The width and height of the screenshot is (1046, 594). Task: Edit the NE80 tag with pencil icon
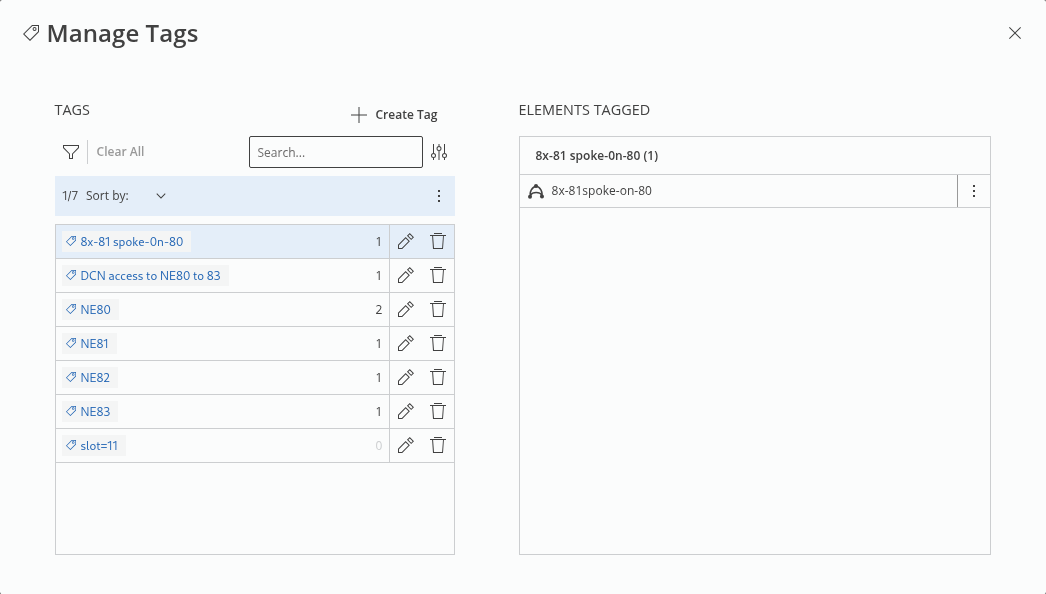pos(405,310)
